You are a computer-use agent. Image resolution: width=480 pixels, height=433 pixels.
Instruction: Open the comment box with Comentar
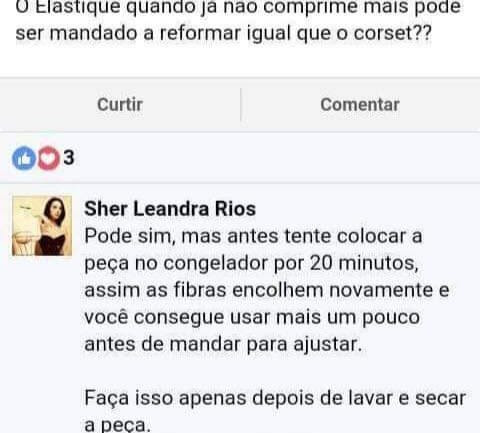pos(360,105)
